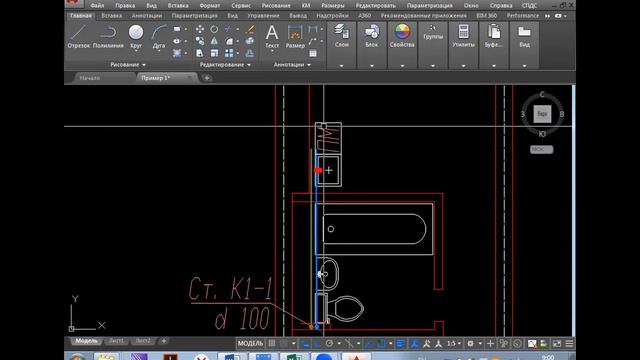
Task: Pick the Дуга arc tool
Action: tap(159, 37)
